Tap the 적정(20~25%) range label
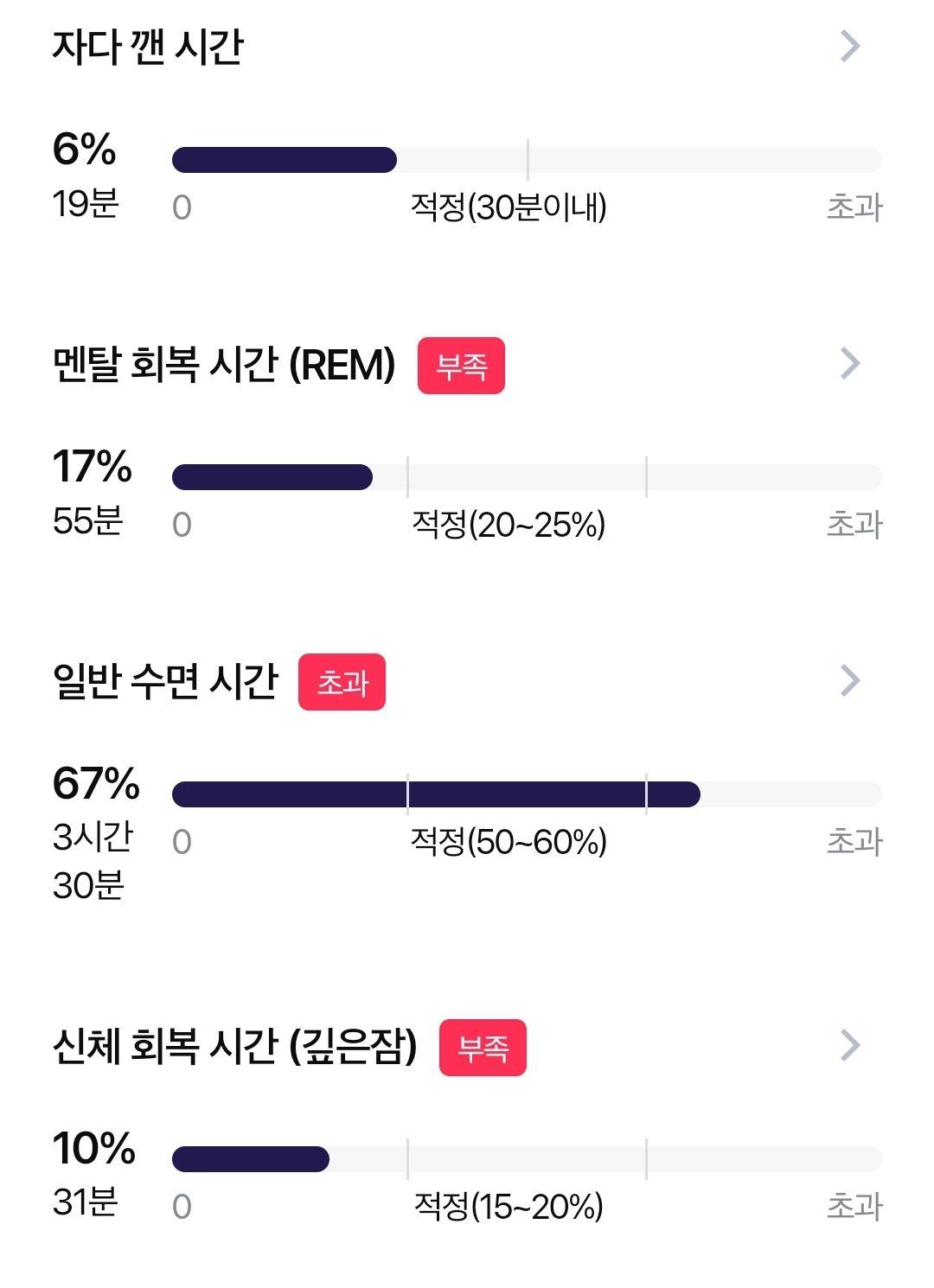 coord(509,525)
